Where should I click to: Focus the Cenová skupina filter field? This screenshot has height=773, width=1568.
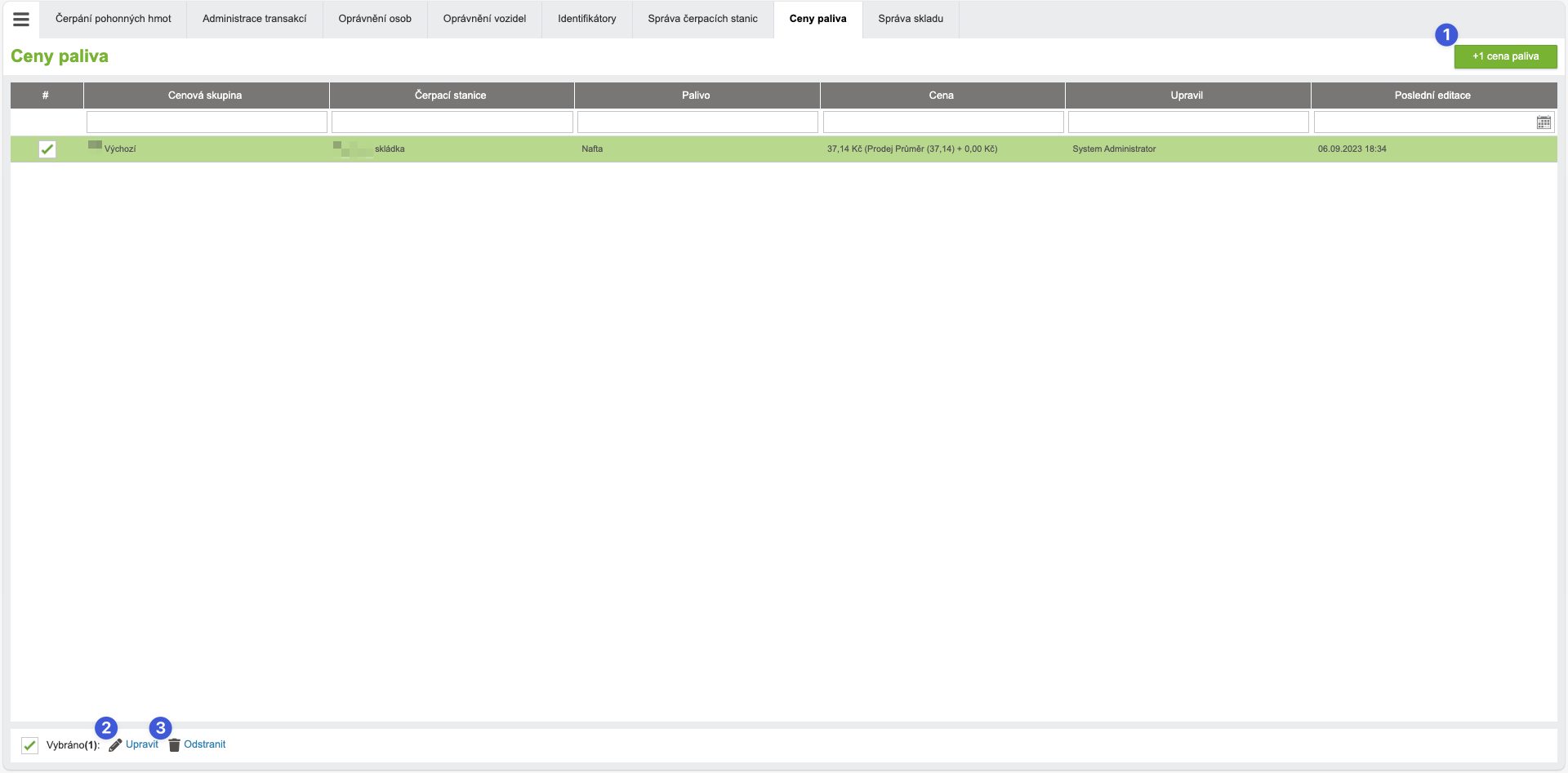click(207, 122)
